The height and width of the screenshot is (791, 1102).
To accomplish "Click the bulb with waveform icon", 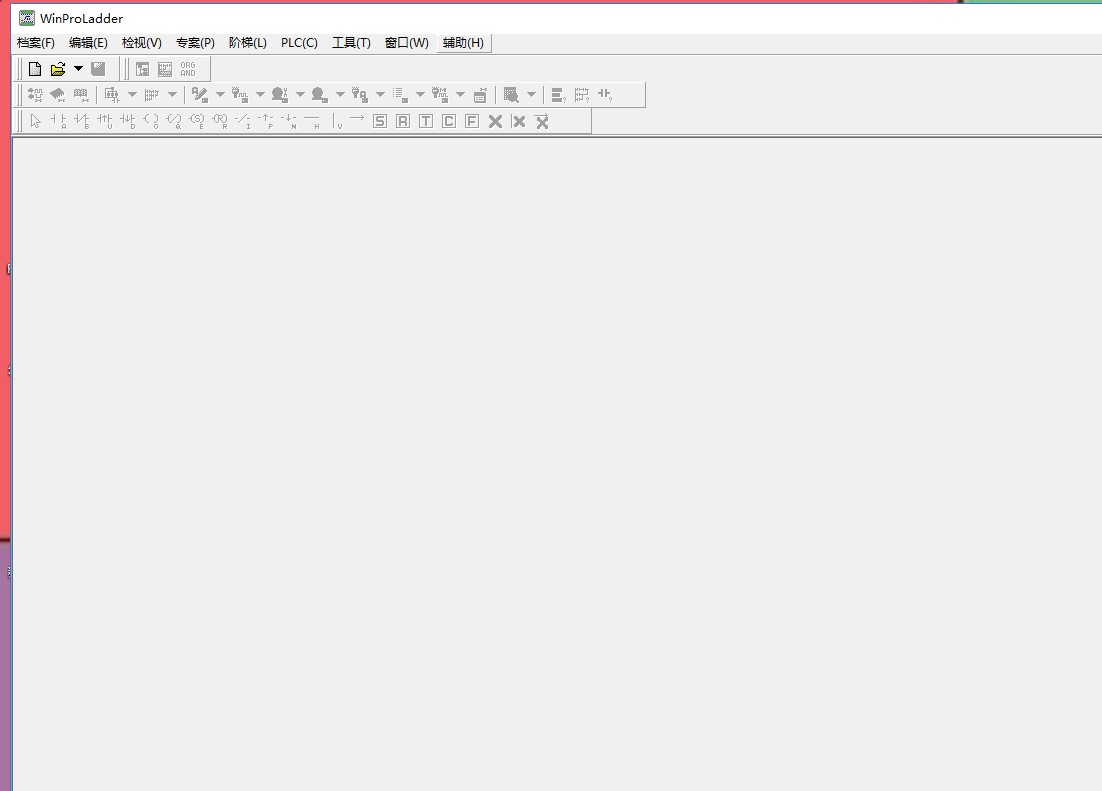I will (240, 94).
